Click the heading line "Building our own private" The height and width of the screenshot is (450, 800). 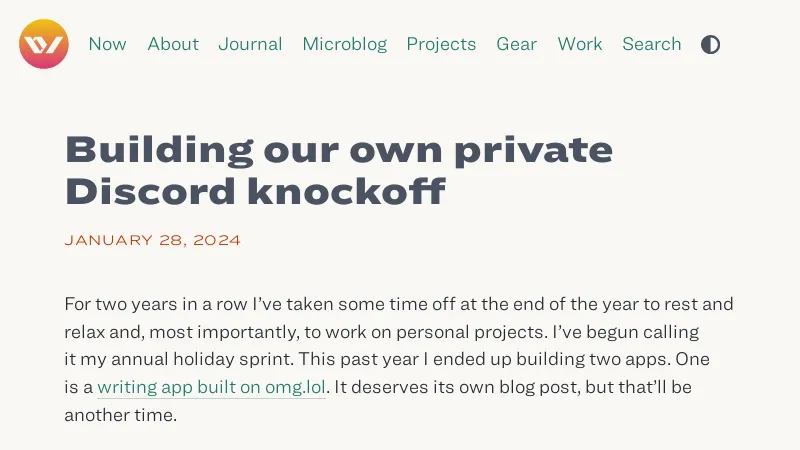point(338,150)
